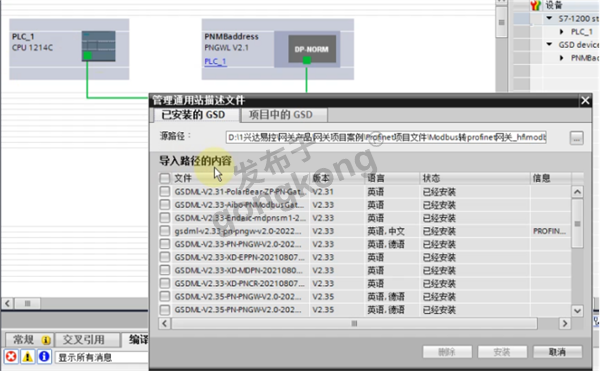
Task: Click the info badge on the 常规 tab
Action: (46, 340)
